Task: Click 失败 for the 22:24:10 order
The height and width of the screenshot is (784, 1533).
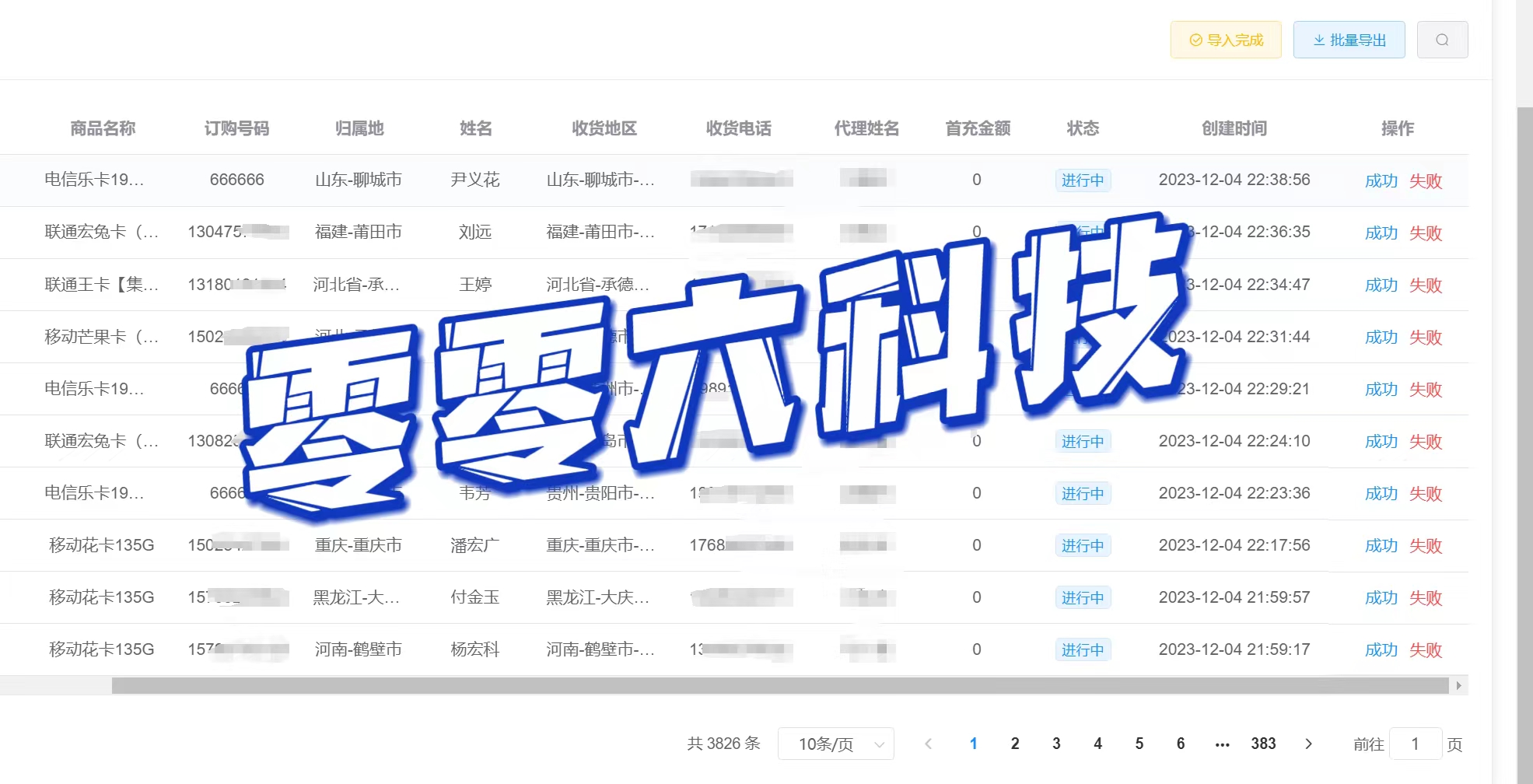Action: 1426,441
